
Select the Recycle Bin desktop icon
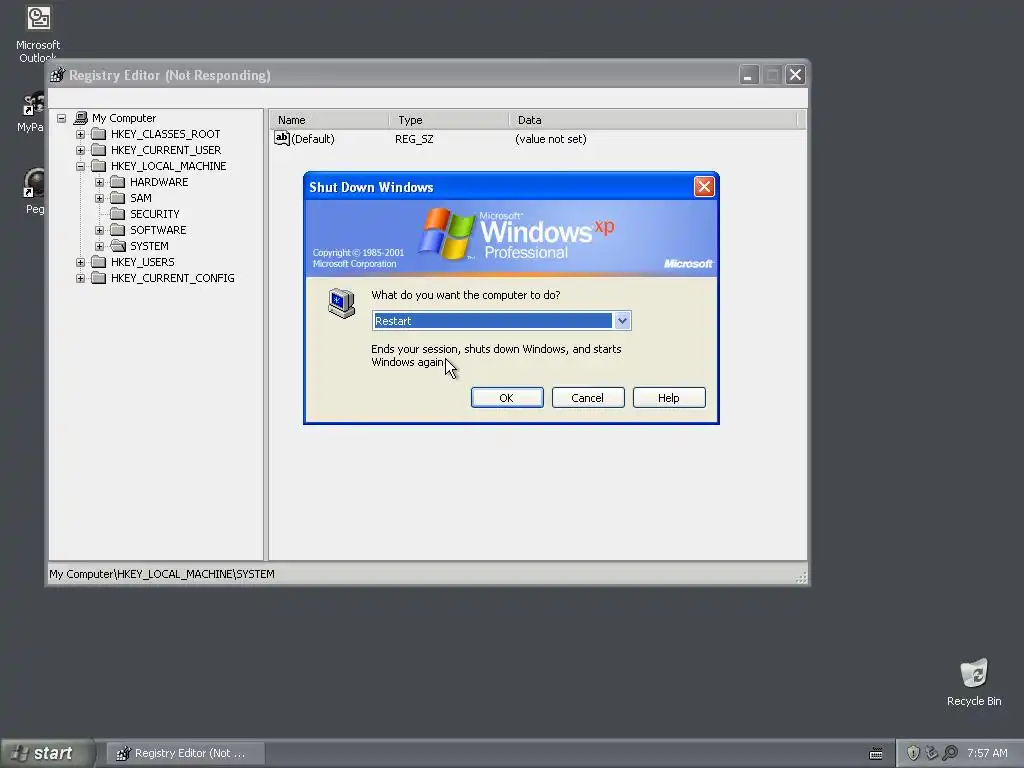click(974, 682)
